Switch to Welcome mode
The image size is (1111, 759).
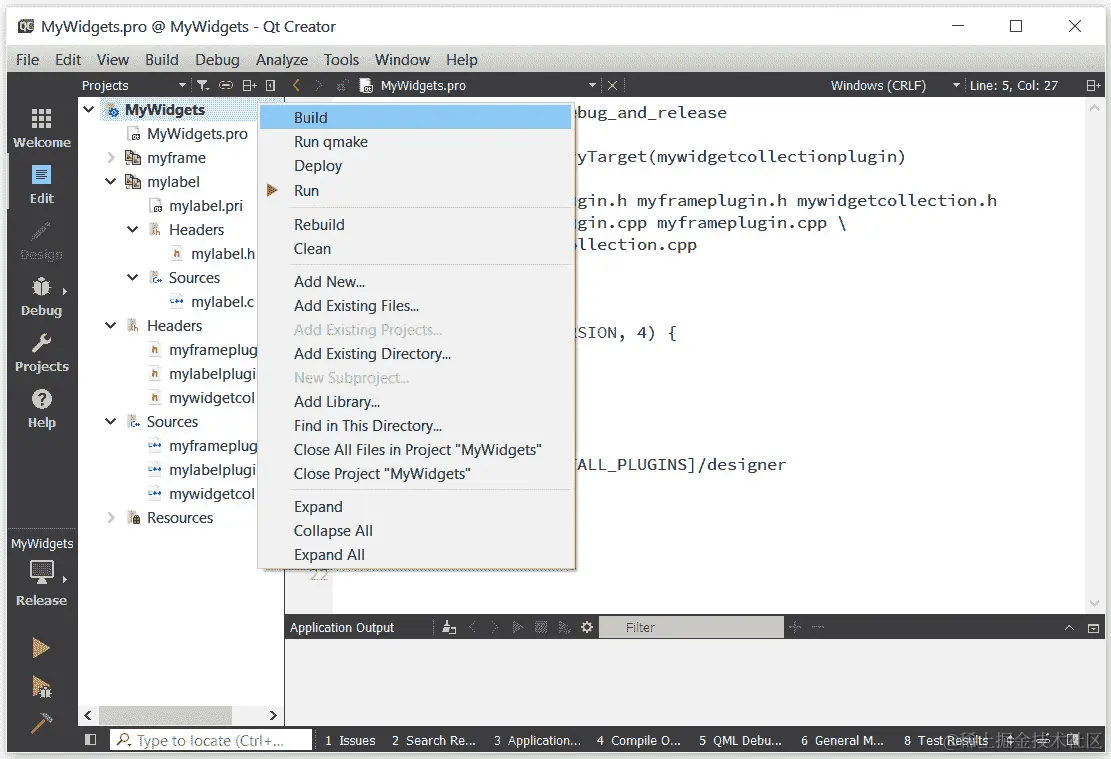click(41, 128)
